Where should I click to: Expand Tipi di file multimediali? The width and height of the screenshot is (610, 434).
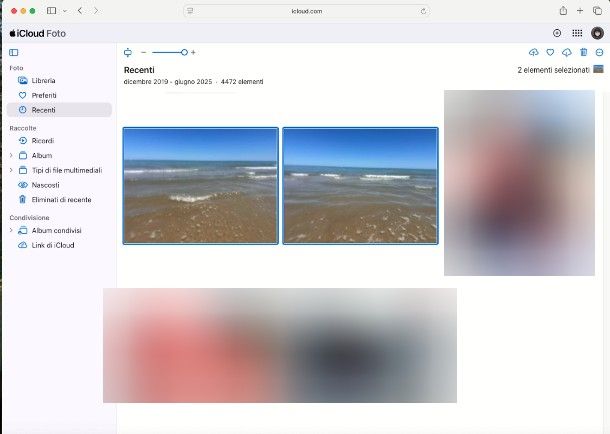(x=11, y=170)
